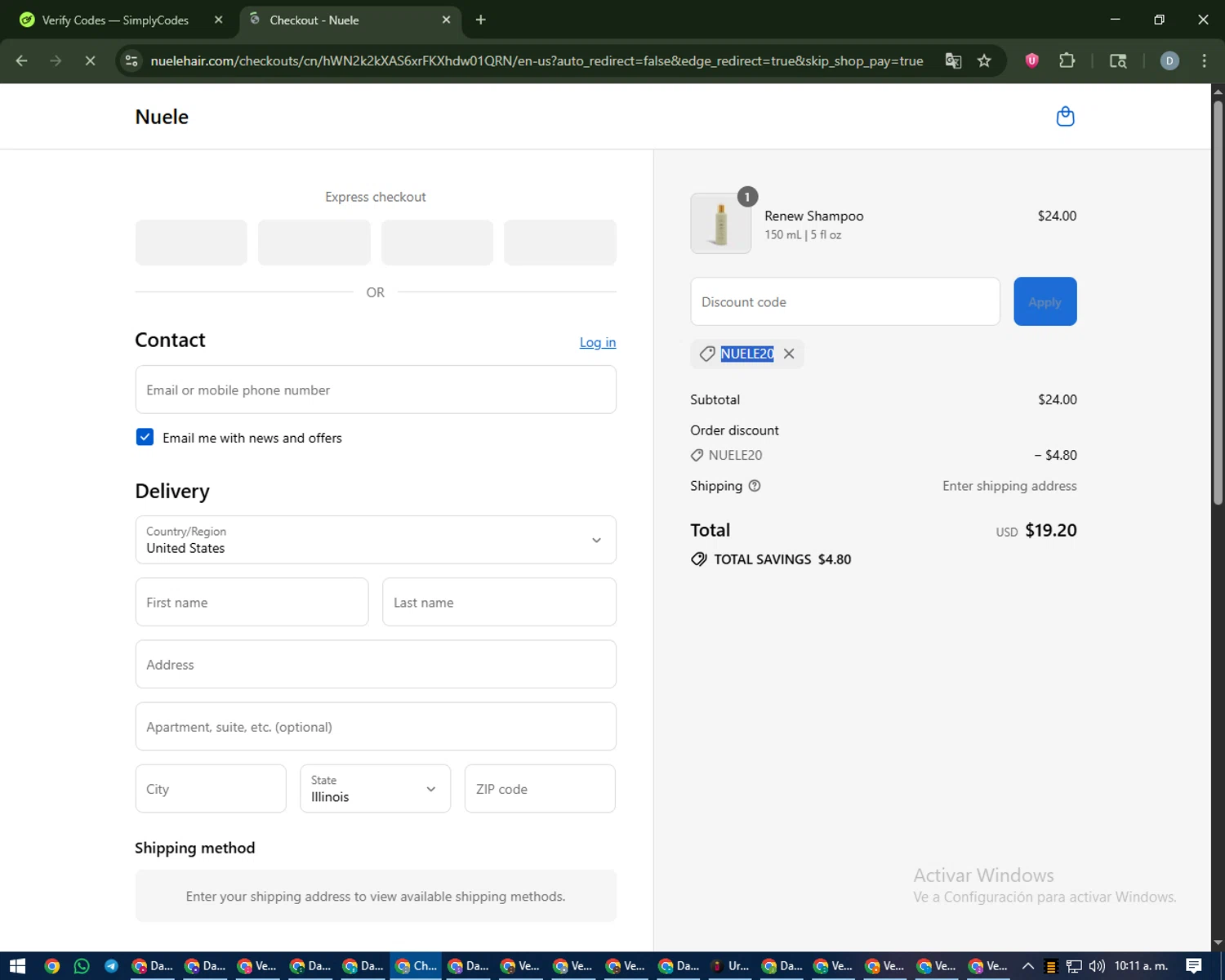Go back in browser history

coord(22,60)
